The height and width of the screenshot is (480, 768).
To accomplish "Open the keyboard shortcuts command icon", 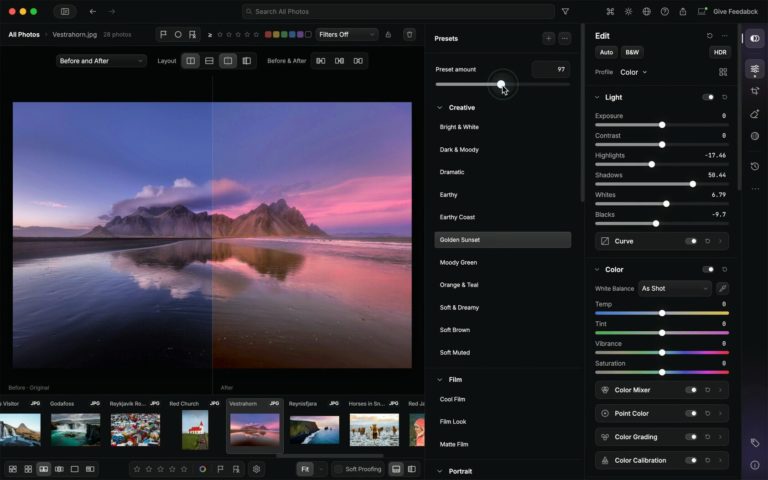I will (610, 11).
